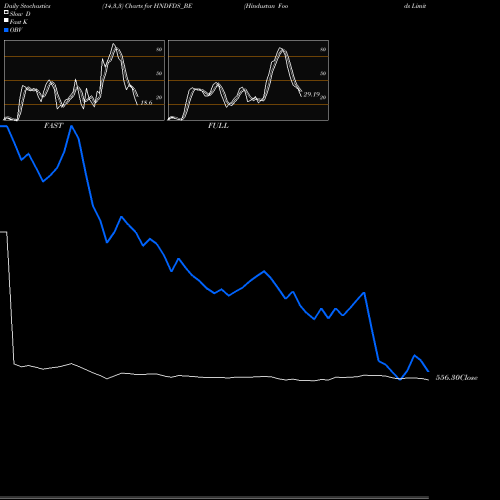Click the Fast K legend color box
The image size is (500, 500).
(x=6, y=20)
